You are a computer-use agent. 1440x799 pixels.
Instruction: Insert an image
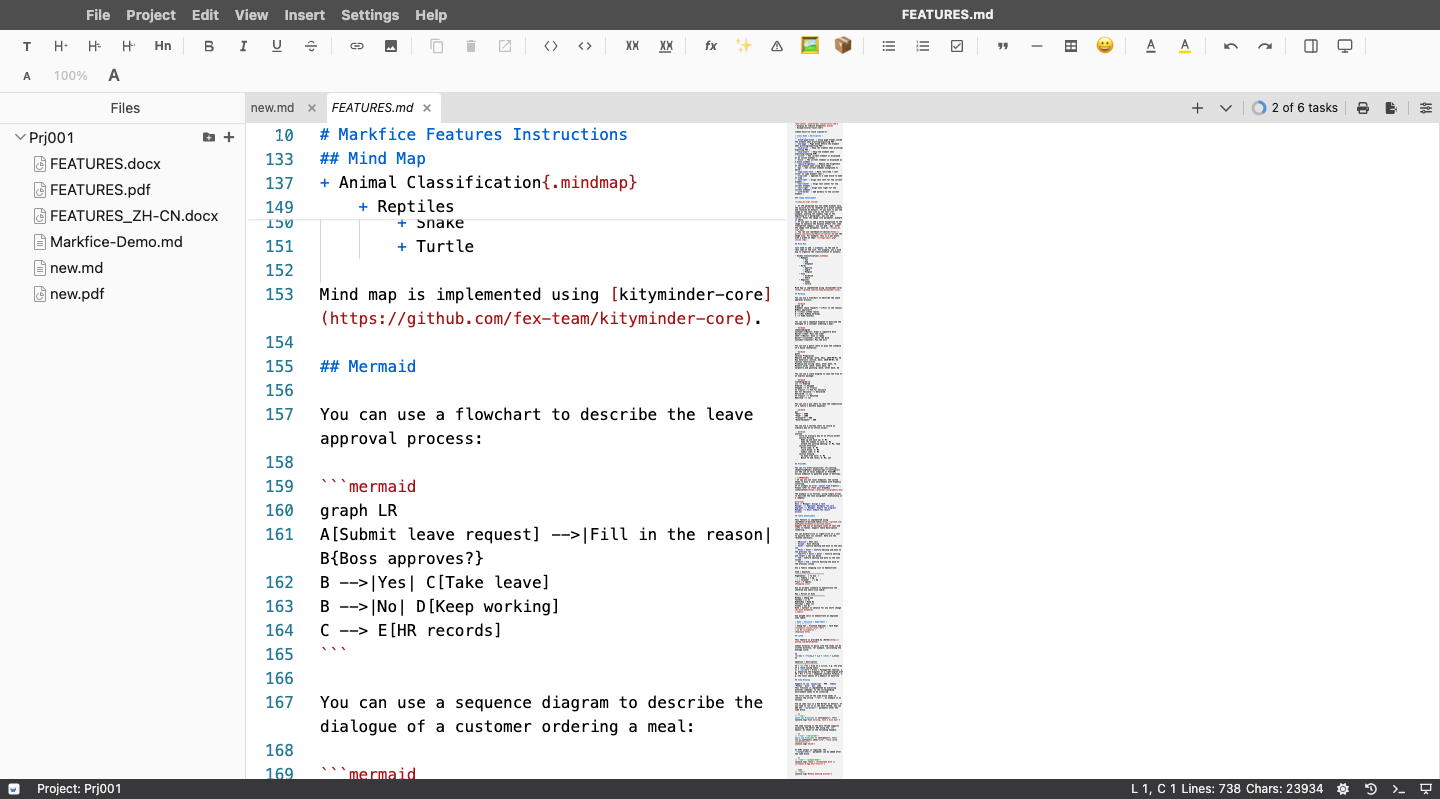[x=391, y=46]
